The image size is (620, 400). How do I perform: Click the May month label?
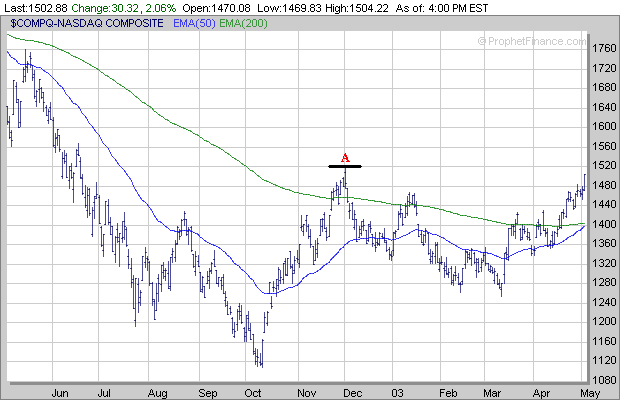[x=590, y=393]
